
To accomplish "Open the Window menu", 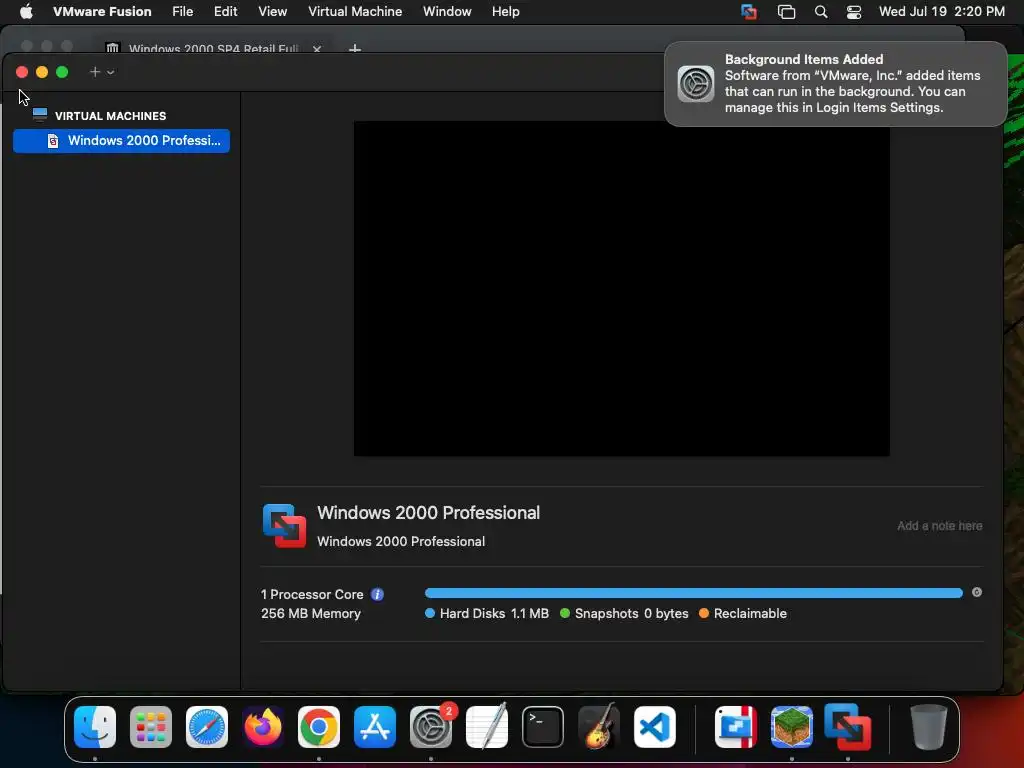I will [x=447, y=12].
